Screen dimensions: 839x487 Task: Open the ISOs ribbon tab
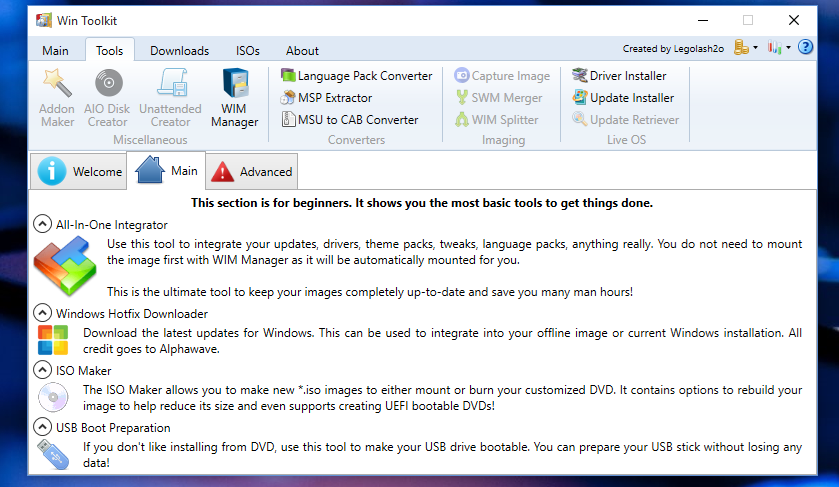[x=248, y=51]
